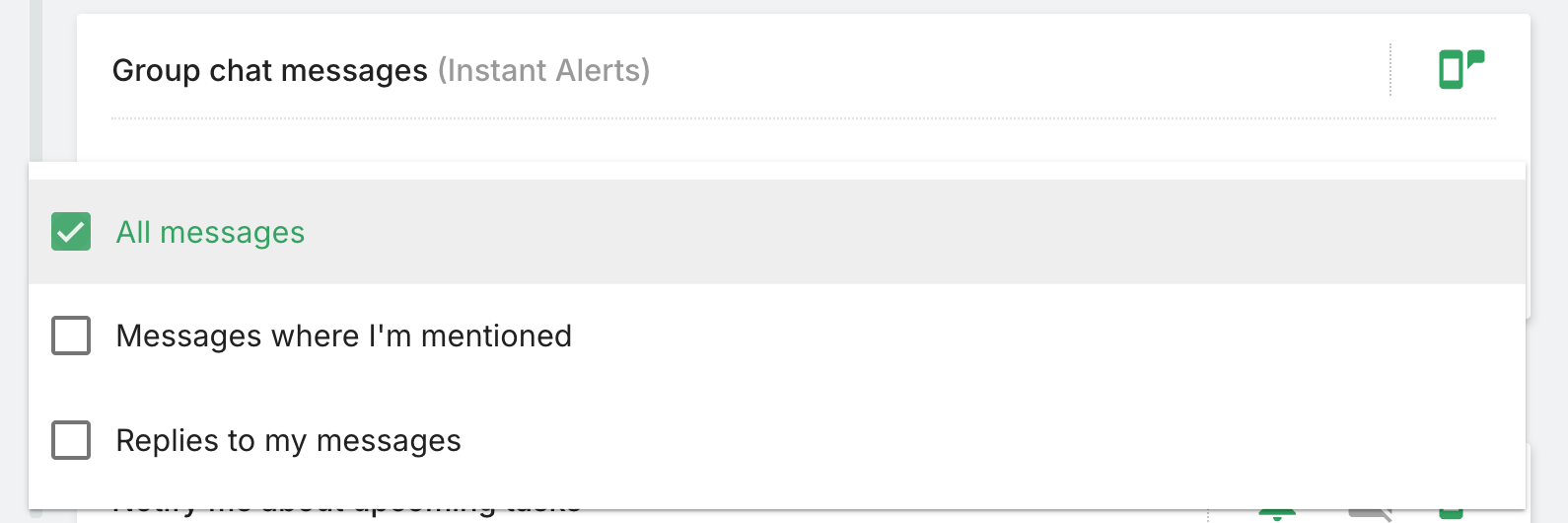1568x523 pixels.
Task: Click the partially hidden gray crossed-out icon
Action: click(1369, 512)
